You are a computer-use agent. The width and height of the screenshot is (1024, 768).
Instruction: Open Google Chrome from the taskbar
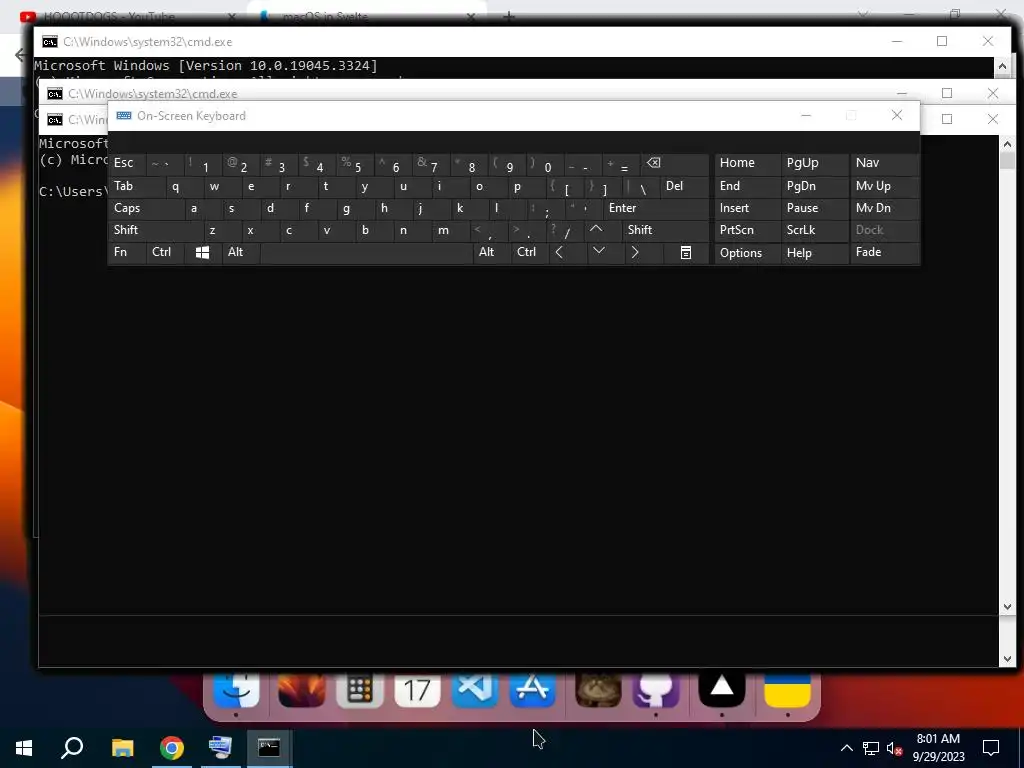pos(171,747)
